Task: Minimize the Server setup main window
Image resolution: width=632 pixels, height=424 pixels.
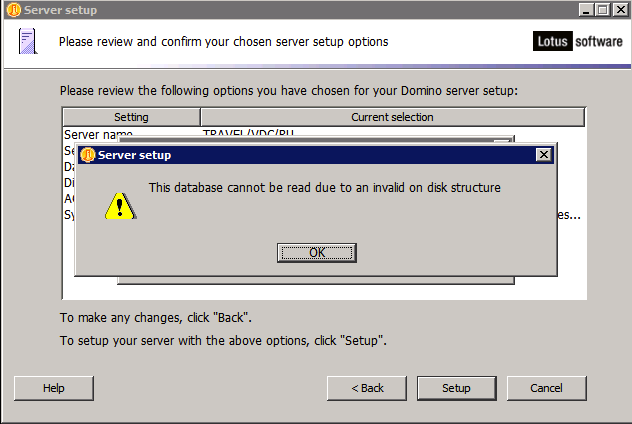Action: (x=586, y=10)
